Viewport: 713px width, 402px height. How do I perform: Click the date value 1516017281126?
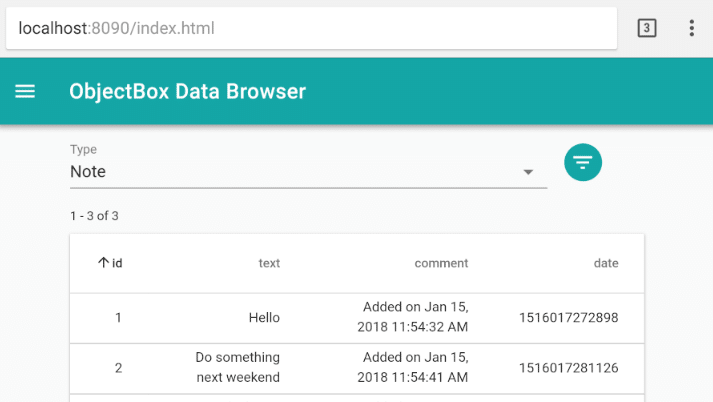click(568, 368)
